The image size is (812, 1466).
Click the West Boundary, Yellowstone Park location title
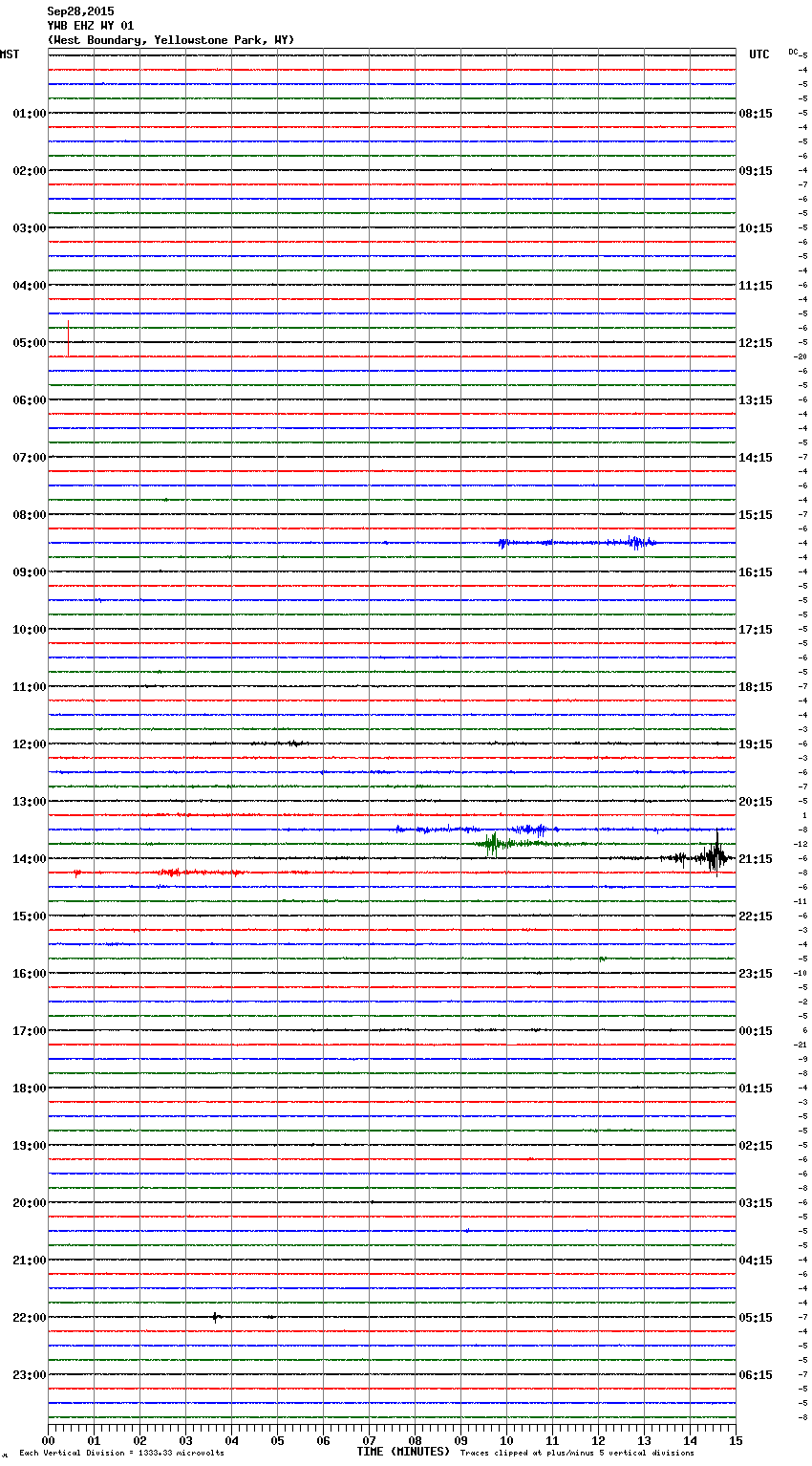coord(171,40)
